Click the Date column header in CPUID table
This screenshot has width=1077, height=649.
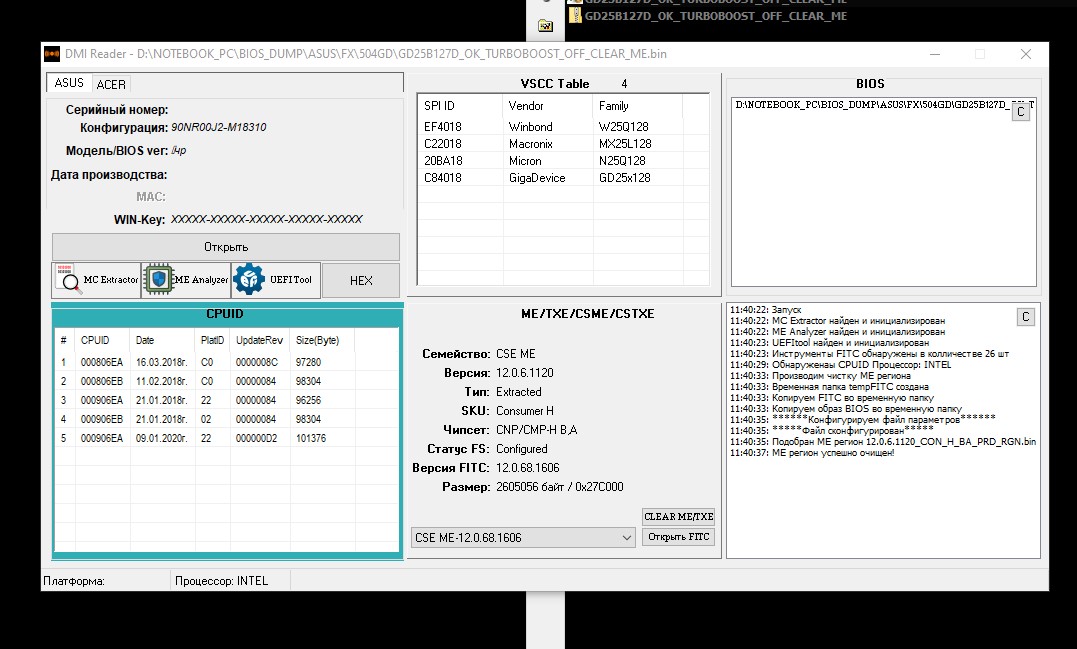tap(162, 341)
